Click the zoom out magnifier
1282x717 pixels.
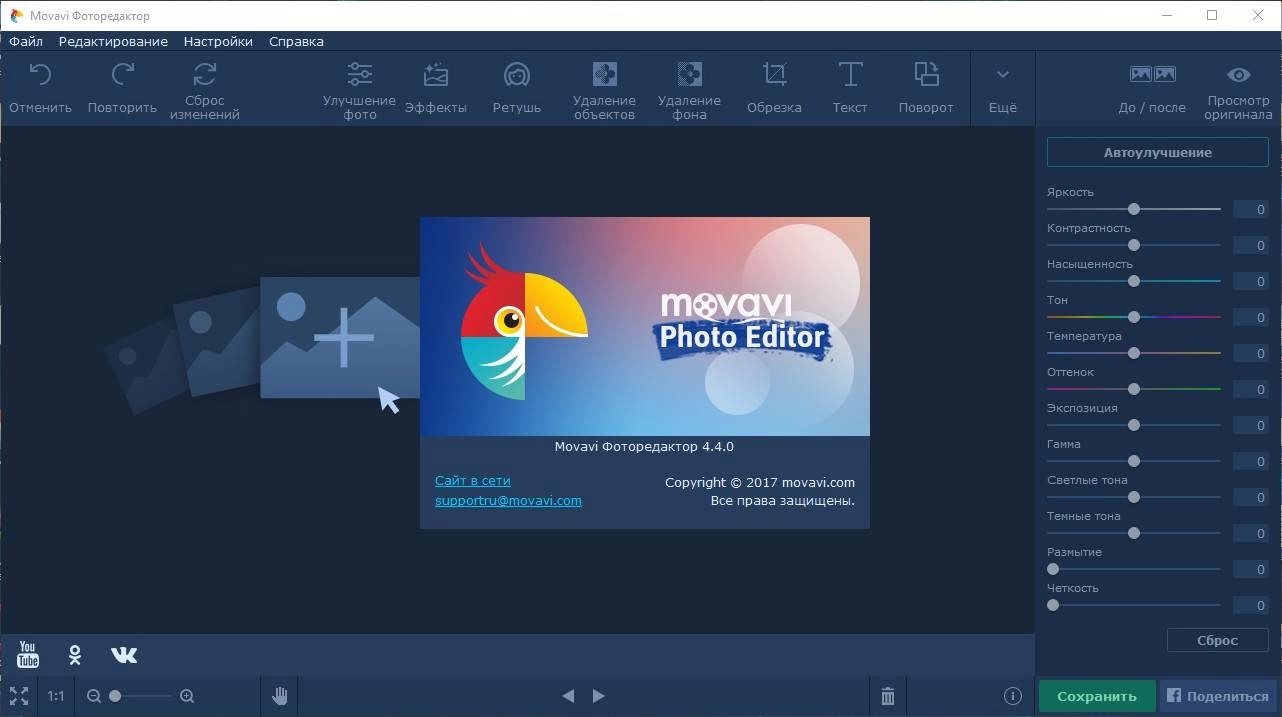coord(94,696)
